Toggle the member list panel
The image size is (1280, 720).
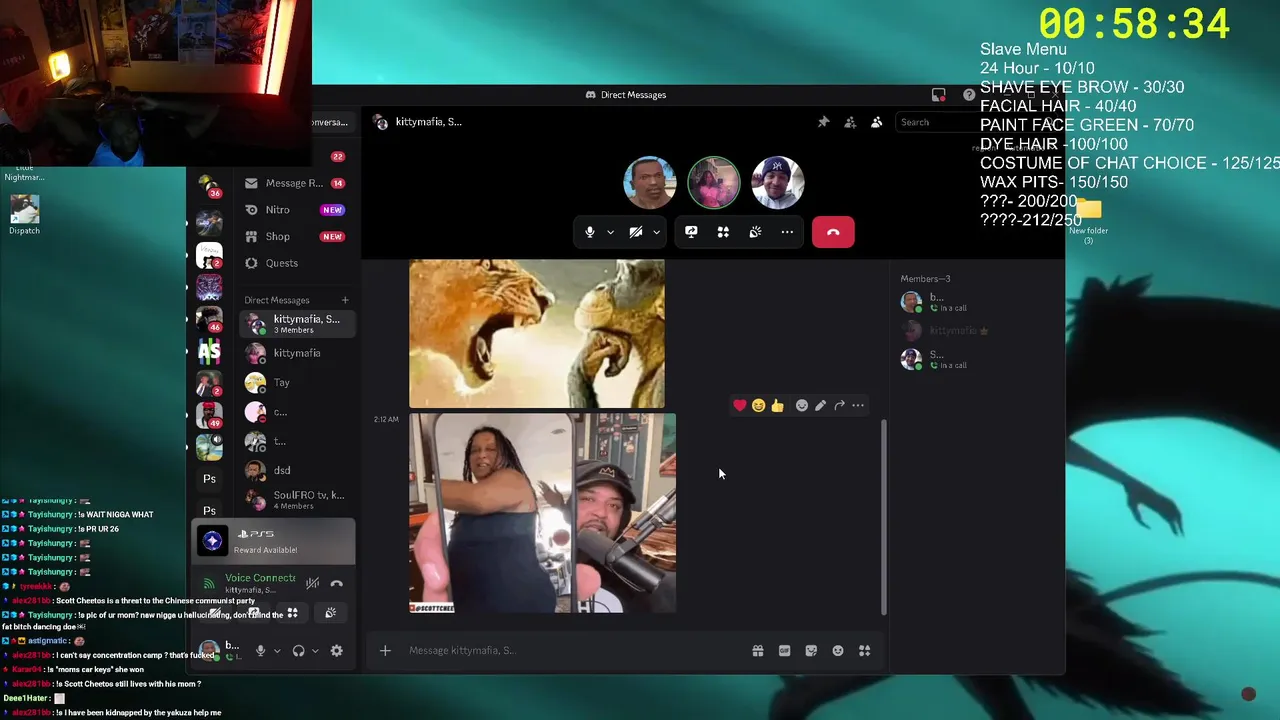(876, 122)
